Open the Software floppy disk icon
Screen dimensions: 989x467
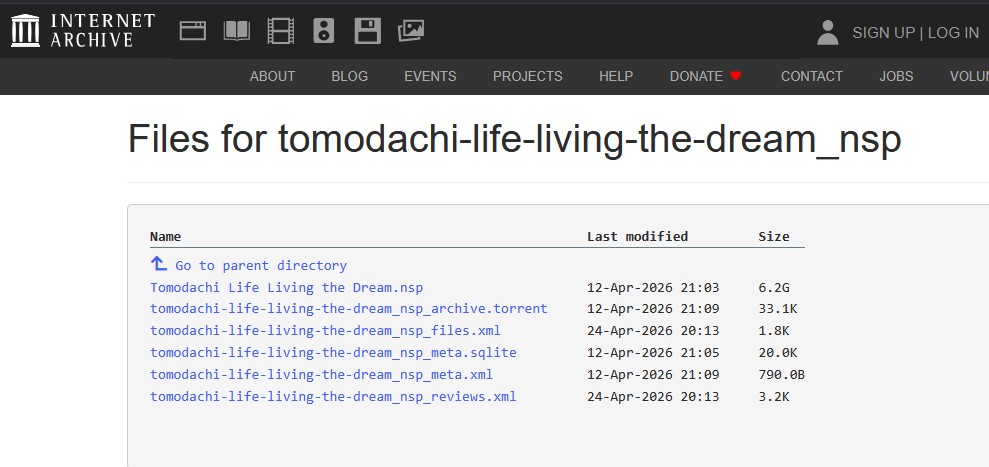tap(367, 30)
